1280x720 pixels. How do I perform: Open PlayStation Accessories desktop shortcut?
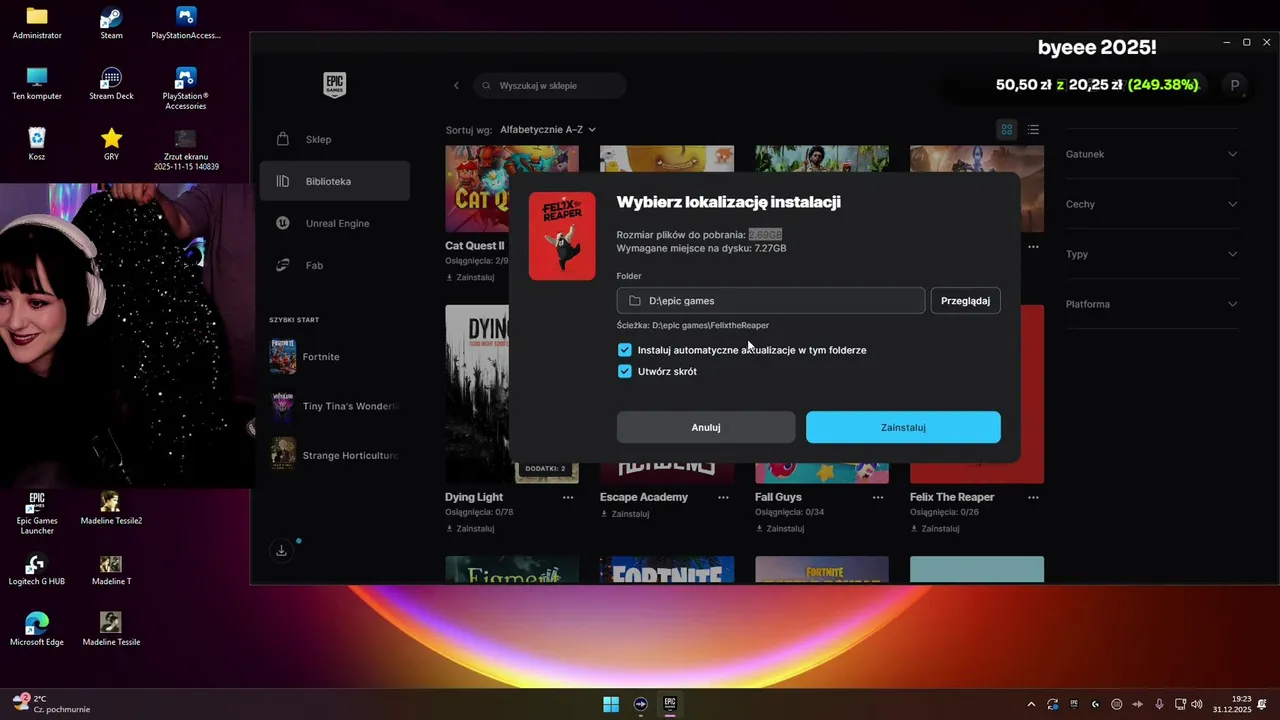pyautogui.click(x=186, y=88)
